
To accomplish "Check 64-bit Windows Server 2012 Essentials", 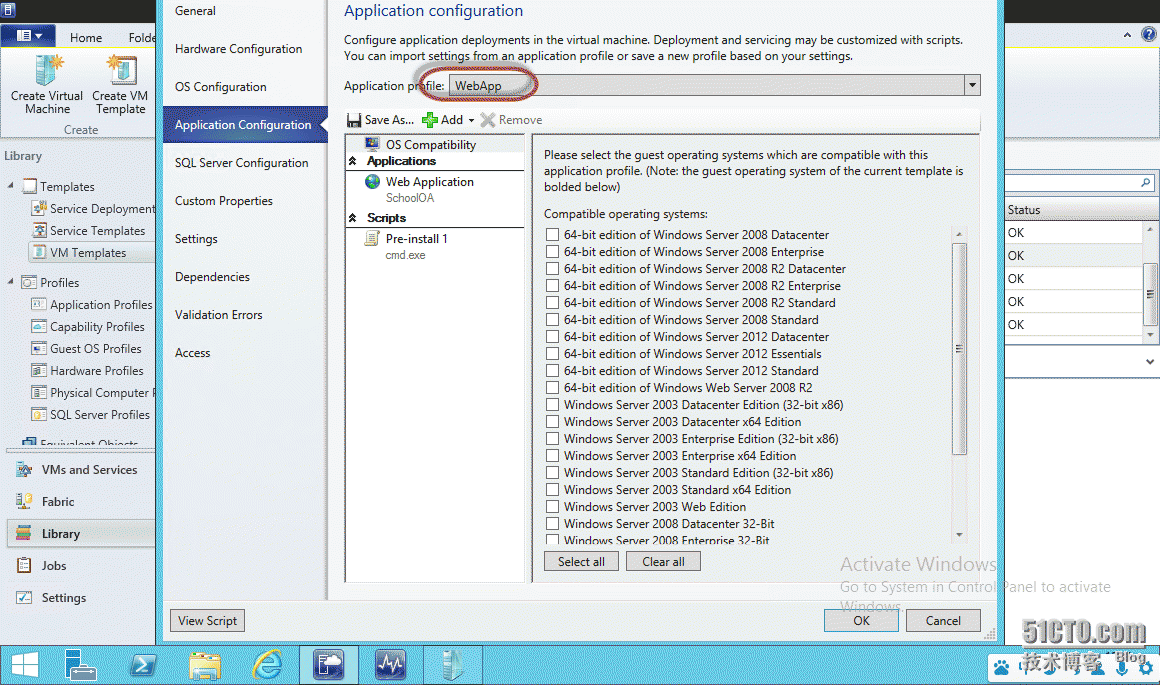I will pos(553,354).
